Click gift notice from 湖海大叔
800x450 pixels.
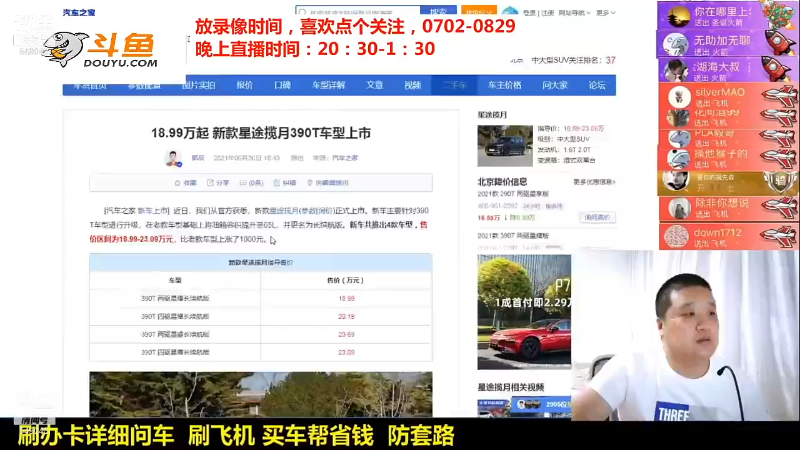click(728, 70)
